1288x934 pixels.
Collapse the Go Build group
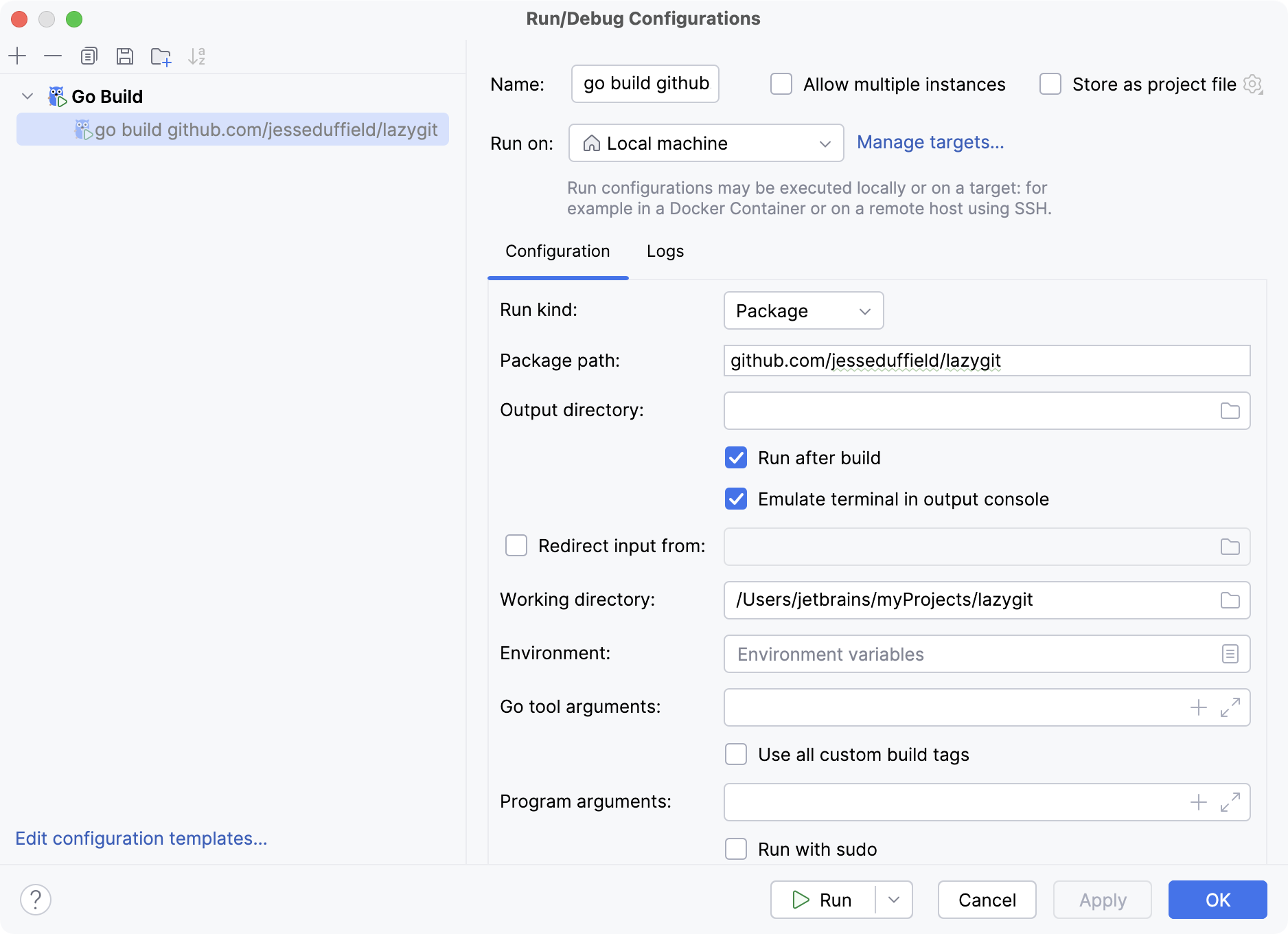pos(27,96)
